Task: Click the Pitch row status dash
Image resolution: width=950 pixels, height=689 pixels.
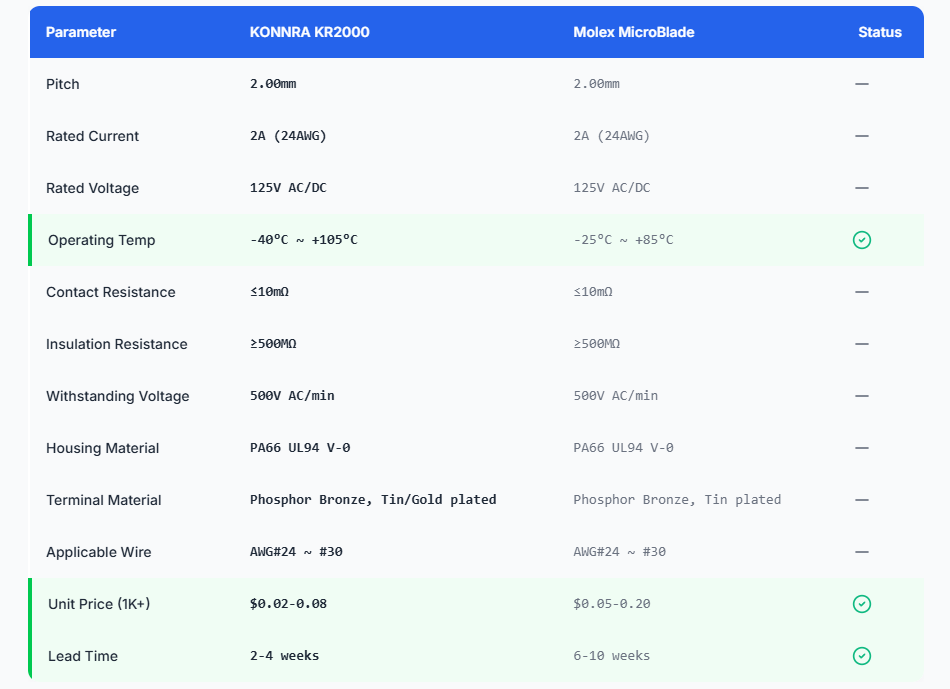Action: pos(861,84)
